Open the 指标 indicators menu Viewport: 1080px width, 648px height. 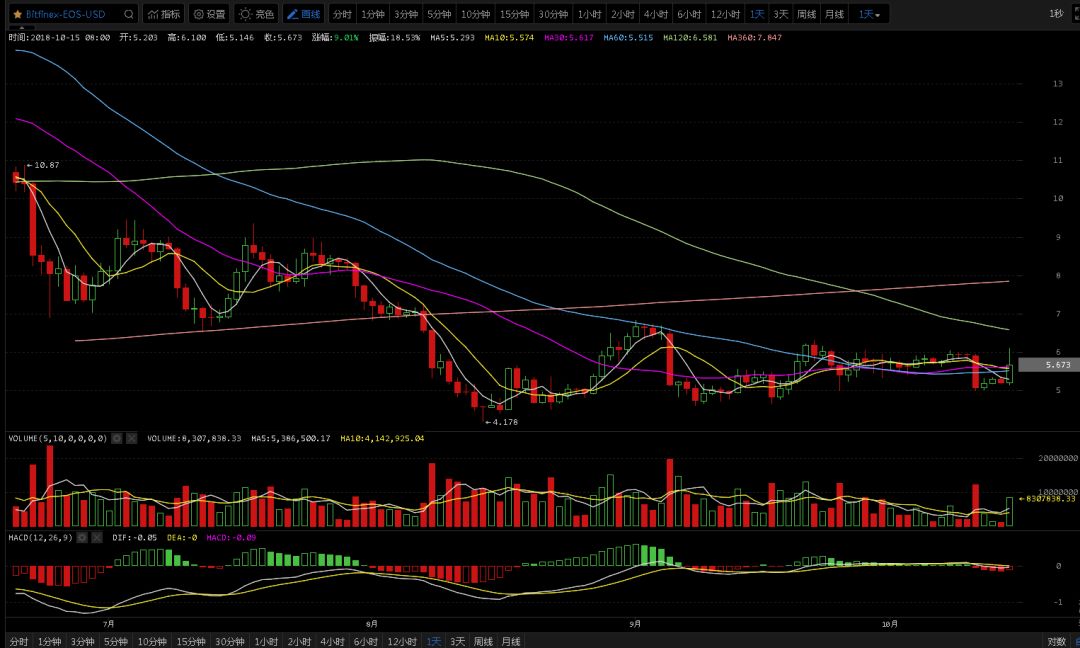[x=164, y=14]
